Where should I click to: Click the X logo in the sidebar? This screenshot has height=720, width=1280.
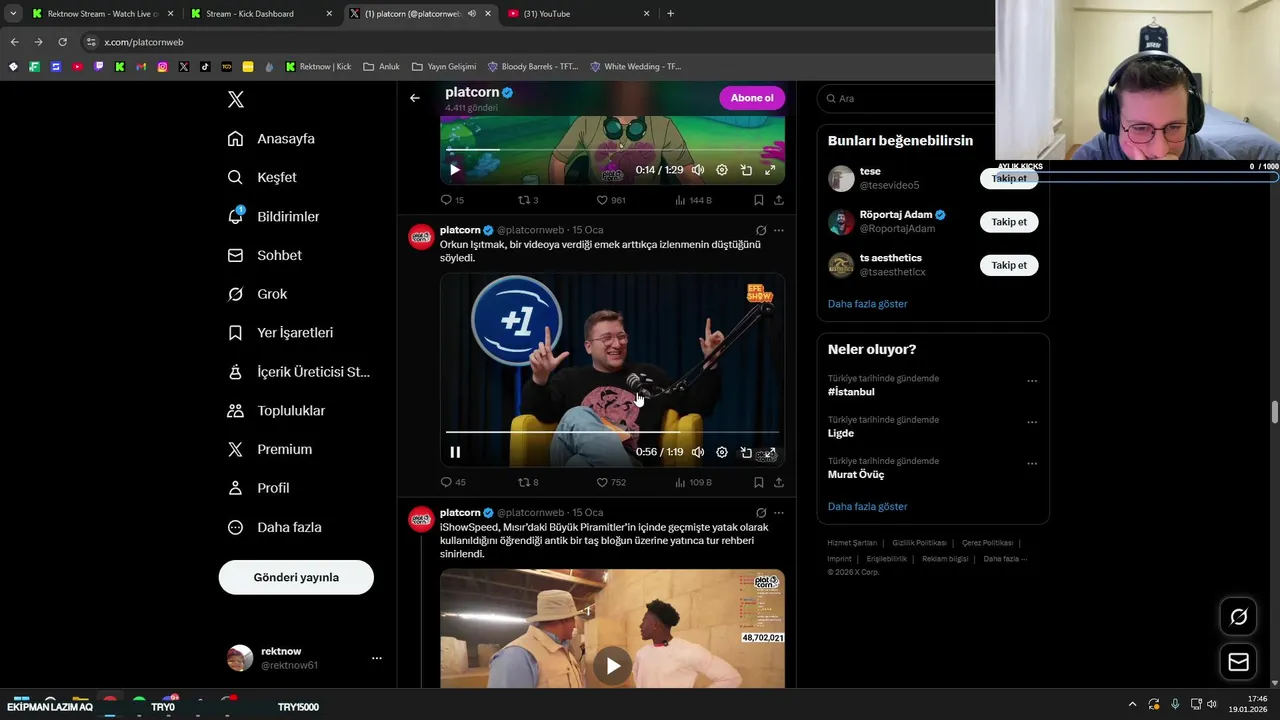236,99
